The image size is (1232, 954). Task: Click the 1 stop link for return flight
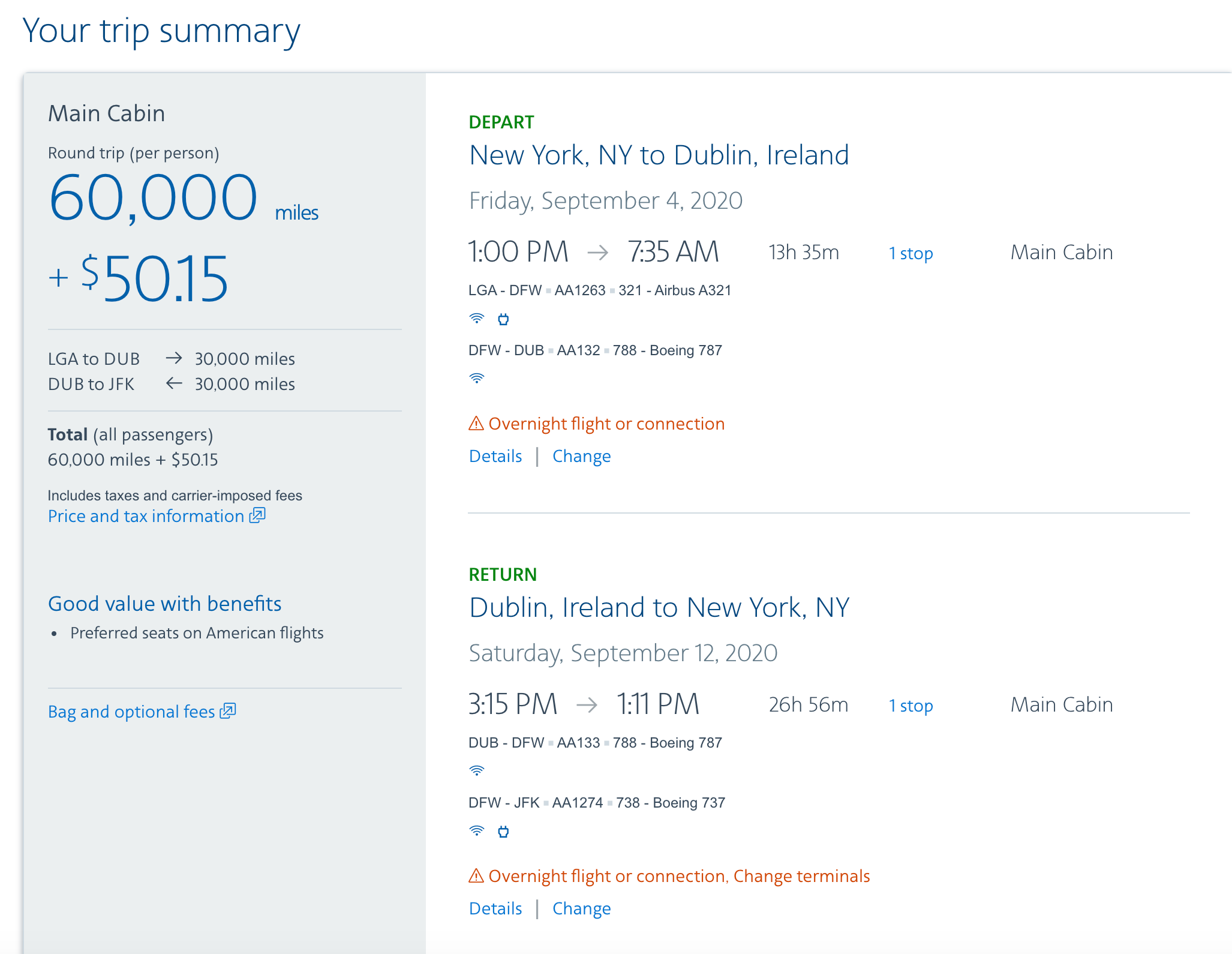911,706
